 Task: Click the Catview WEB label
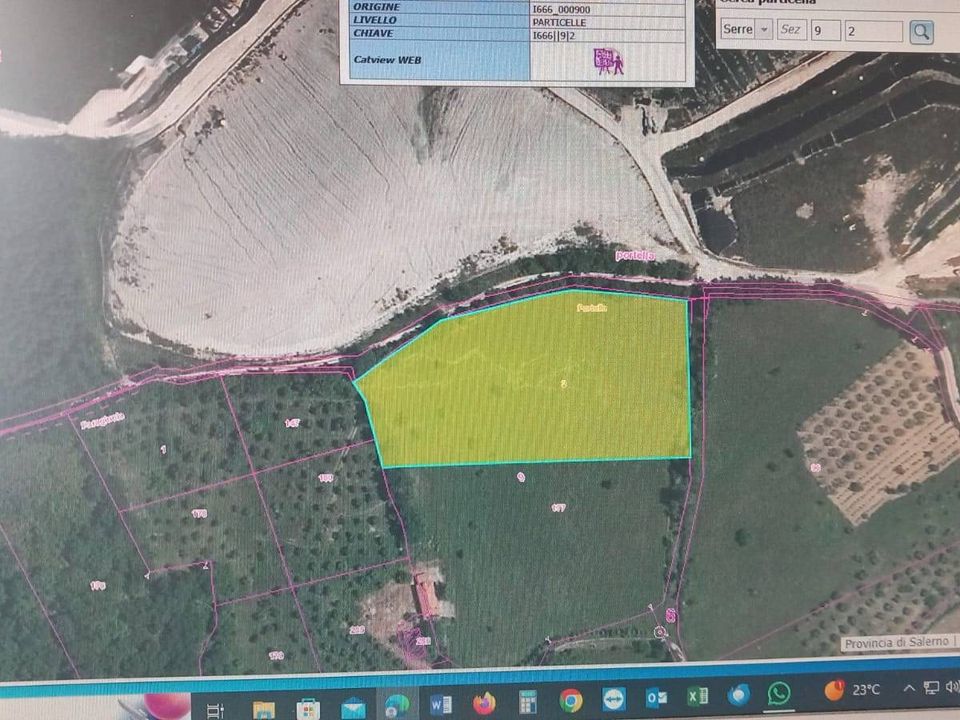click(387, 60)
